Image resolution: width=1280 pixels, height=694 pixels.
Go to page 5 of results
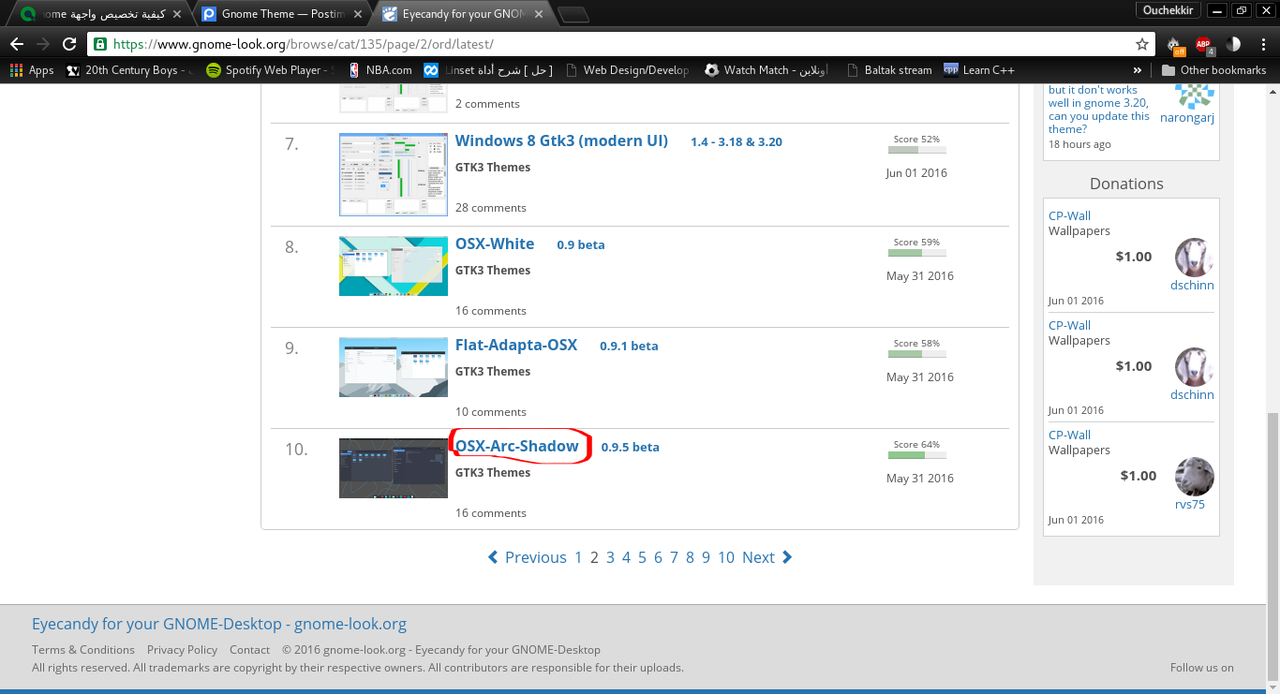(x=642, y=557)
